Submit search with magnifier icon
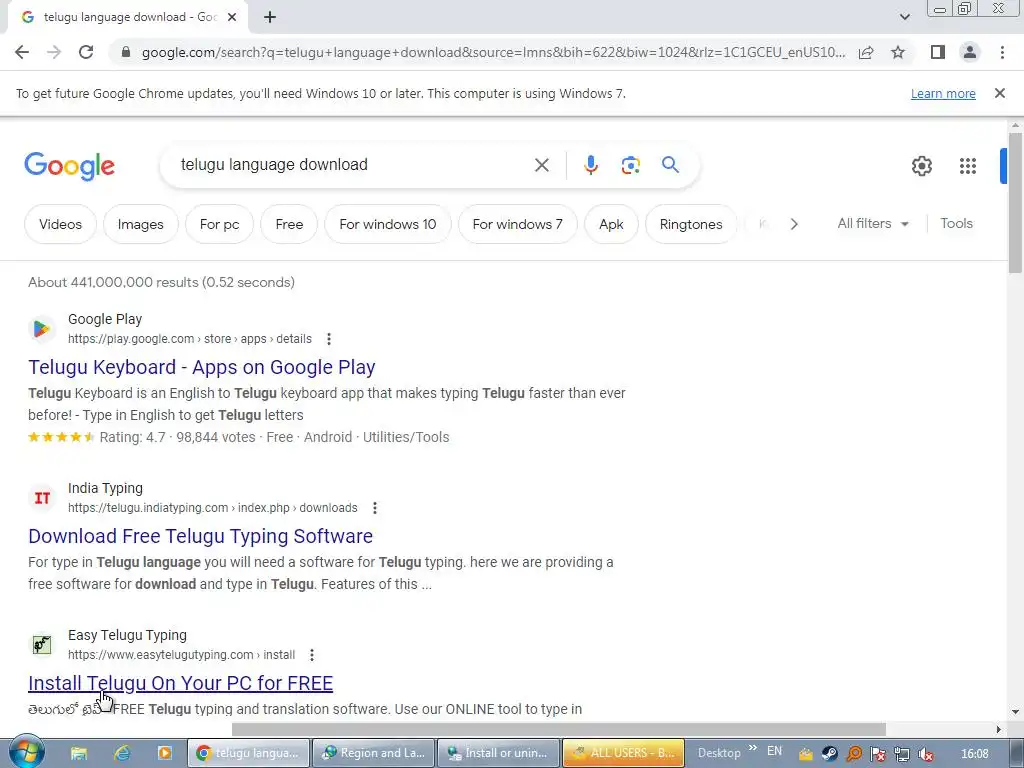This screenshot has height=768, width=1024. pos(671,165)
